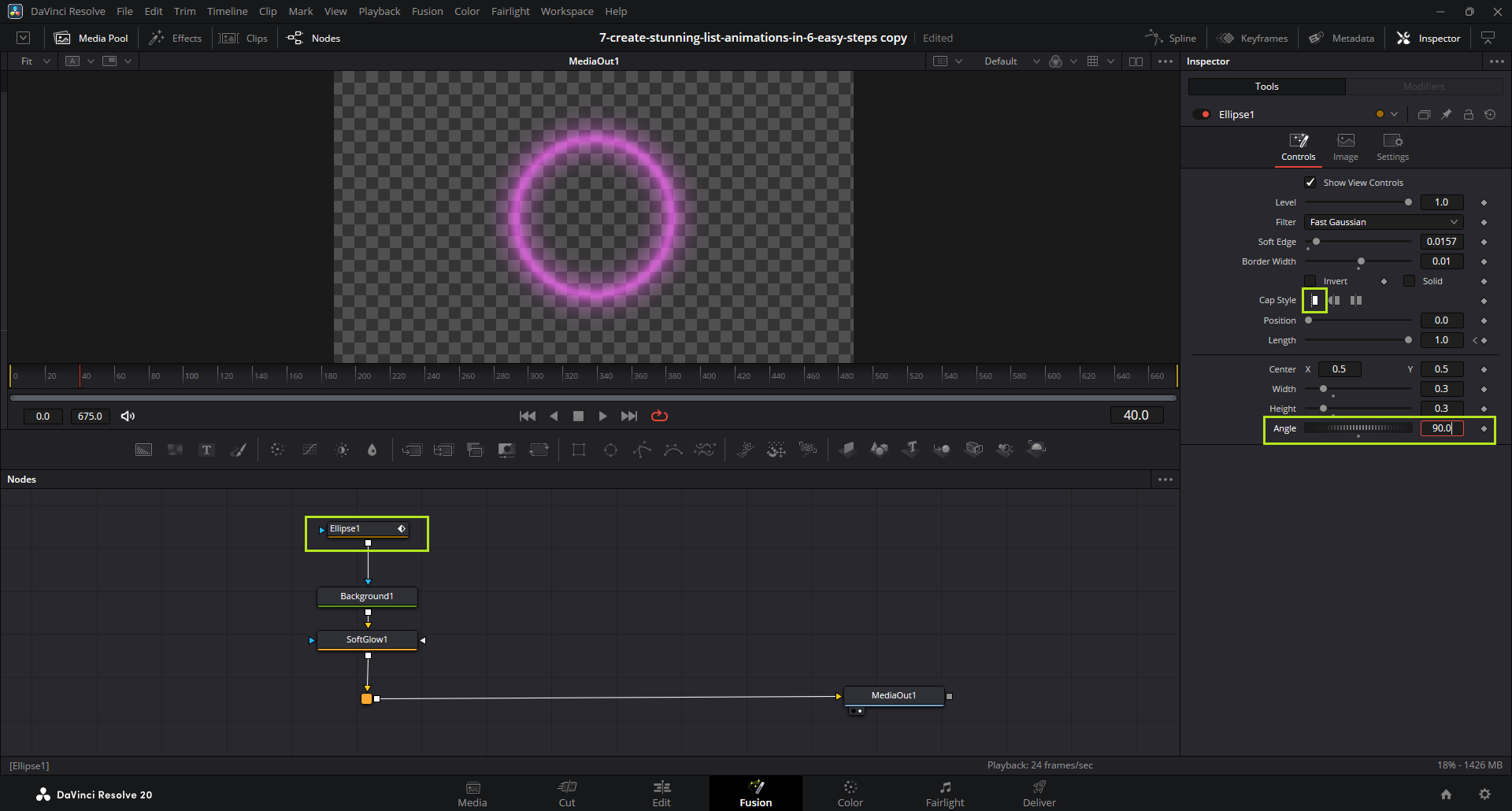Click the Brightness Contrast tool icon
The image size is (1512, 811).
pyautogui.click(x=342, y=450)
